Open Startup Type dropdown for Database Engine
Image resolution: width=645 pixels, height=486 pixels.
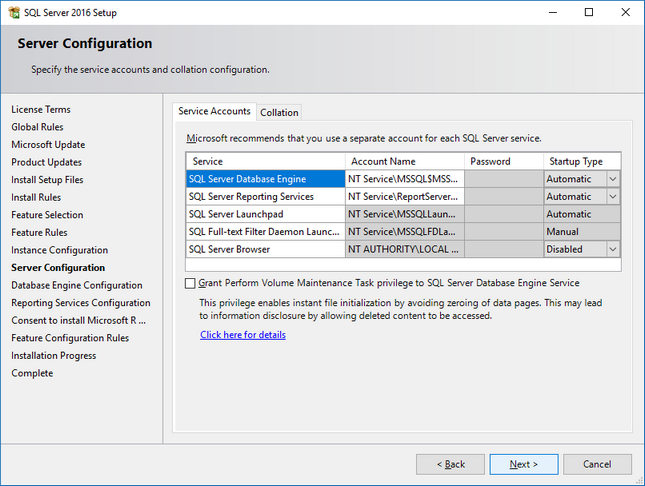pyautogui.click(x=613, y=179)
